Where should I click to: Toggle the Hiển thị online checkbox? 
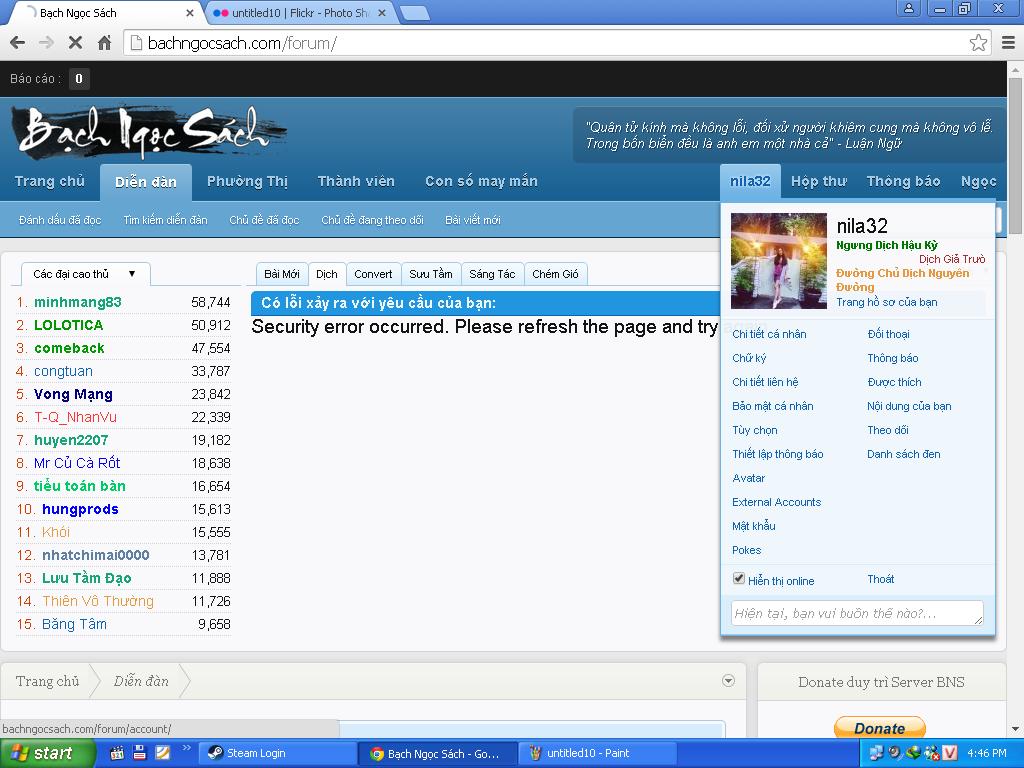click(x=739, y=579)
